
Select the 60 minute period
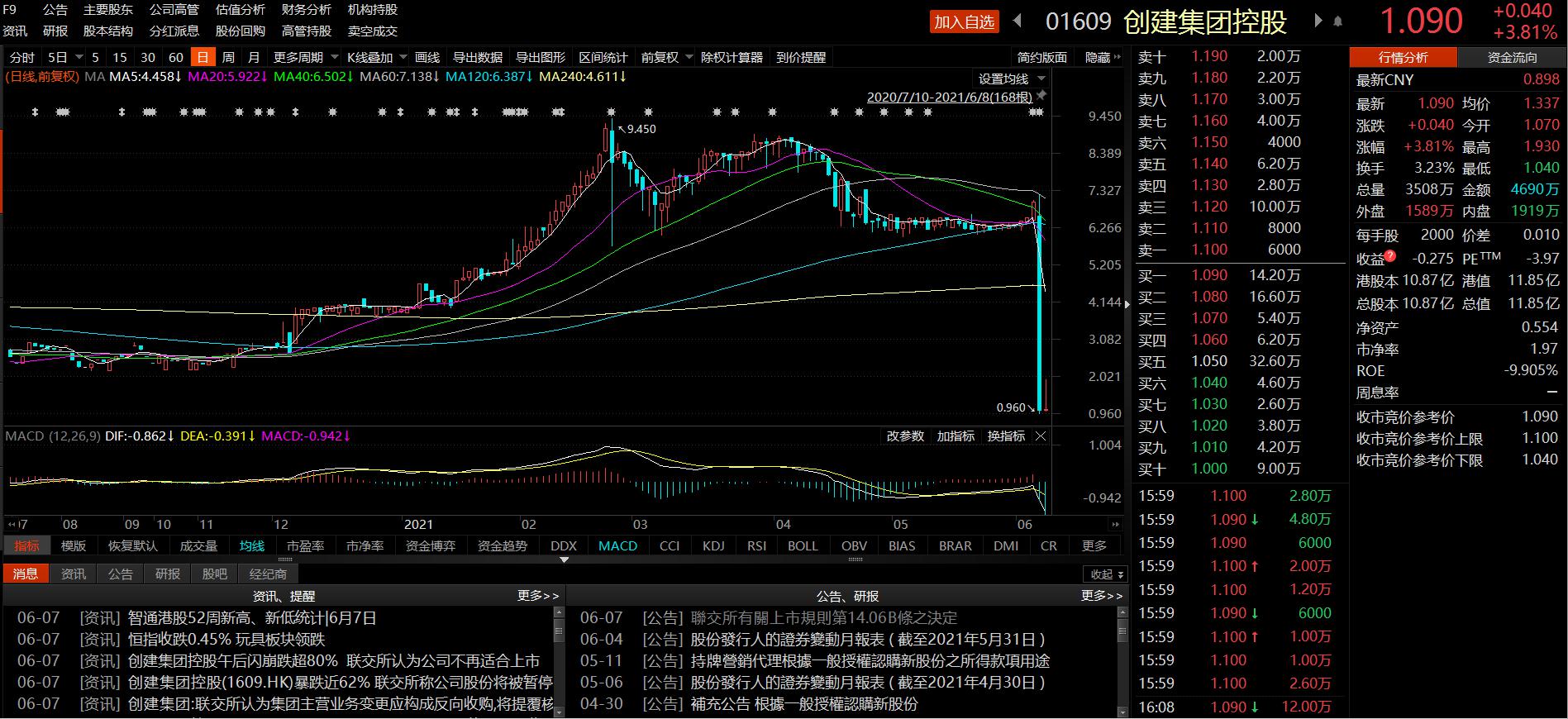tap(175, 57)
